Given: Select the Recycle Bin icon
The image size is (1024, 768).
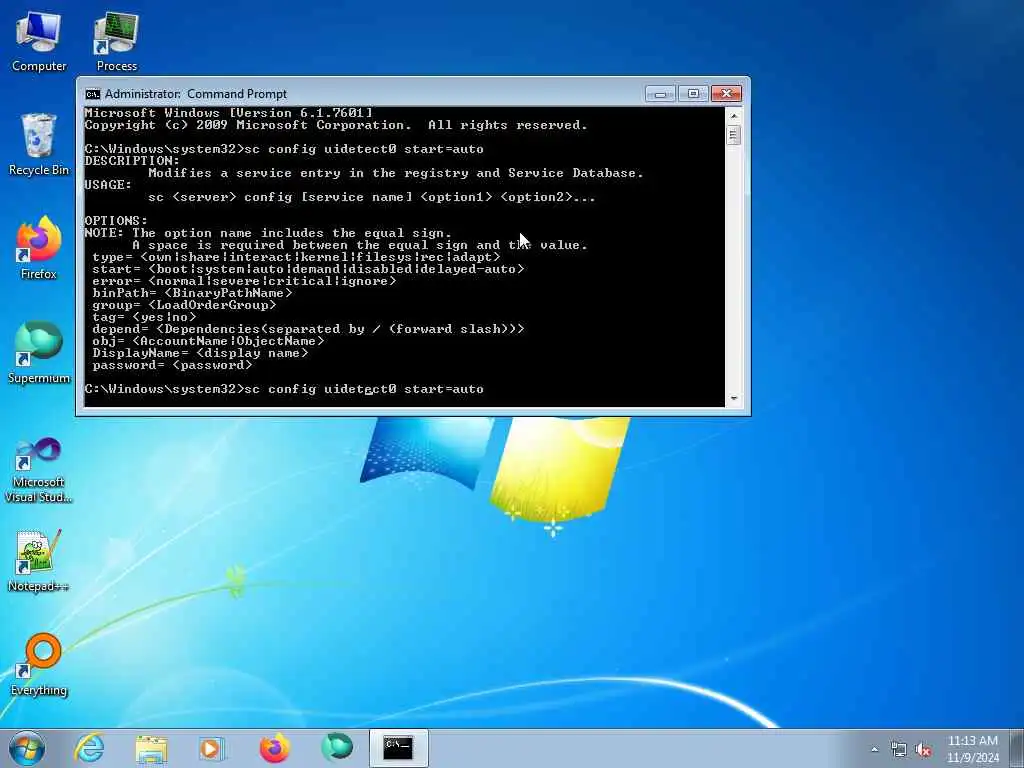Looking at the screenshot, I should click(x=39, y=144).
